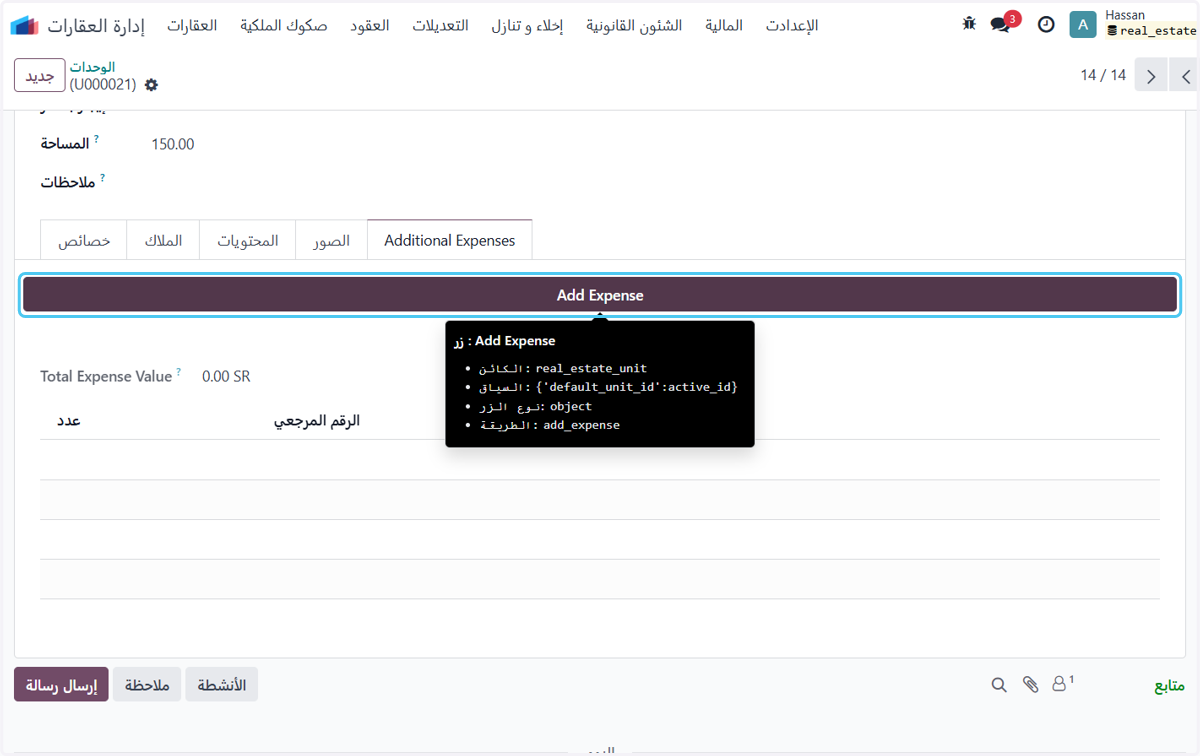Show help for المساحة field

(x=97, y=140)
